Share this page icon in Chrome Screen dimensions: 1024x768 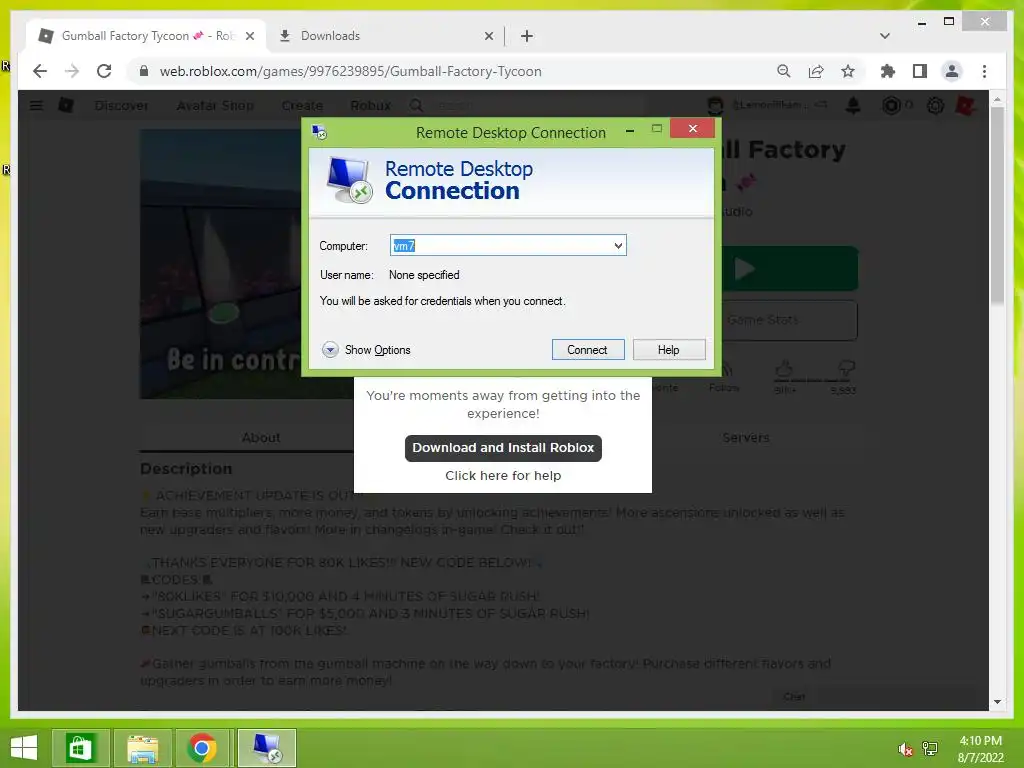(x=816, y=71)
